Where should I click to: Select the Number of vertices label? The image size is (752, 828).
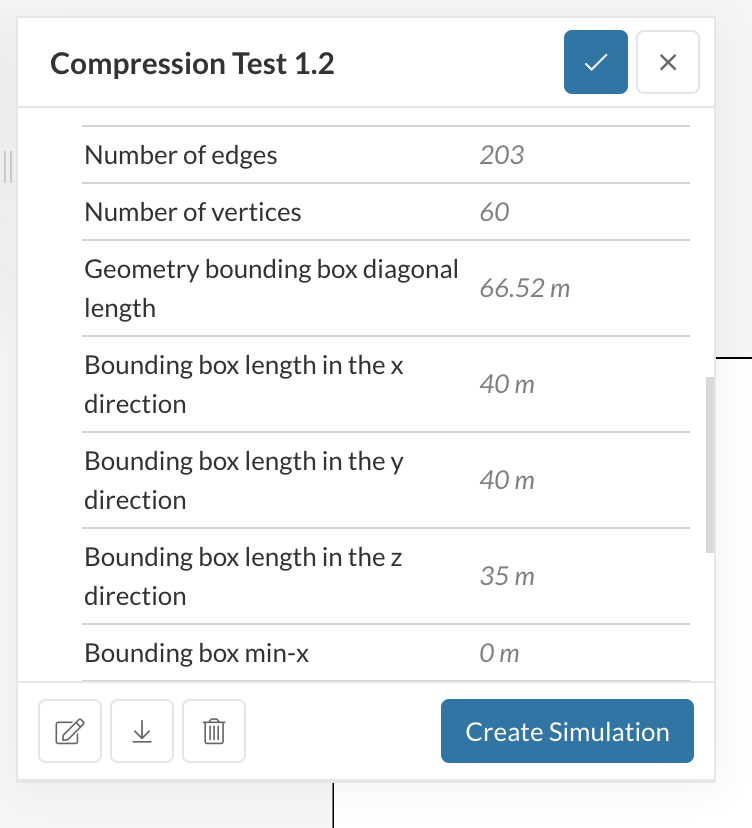point(193,212)
